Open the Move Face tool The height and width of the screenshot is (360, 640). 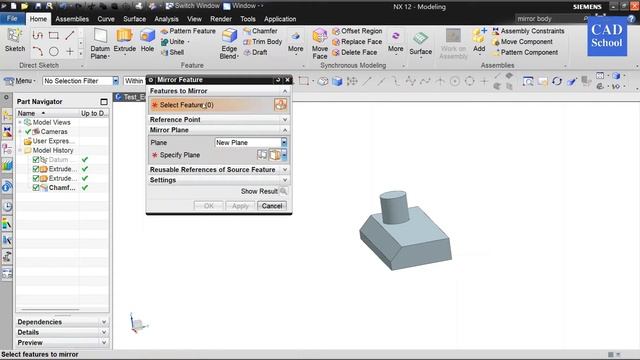(x=320, y=44)
